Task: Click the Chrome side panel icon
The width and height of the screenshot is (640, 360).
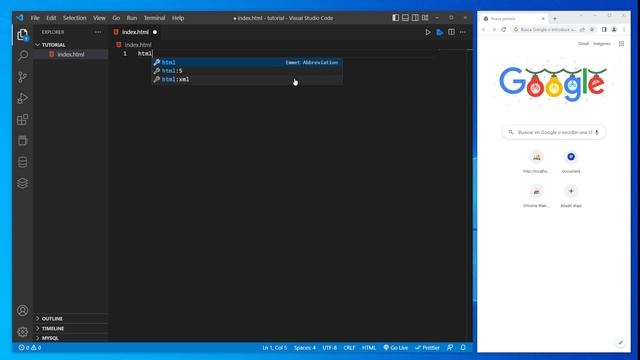Action: pos(604,29)
